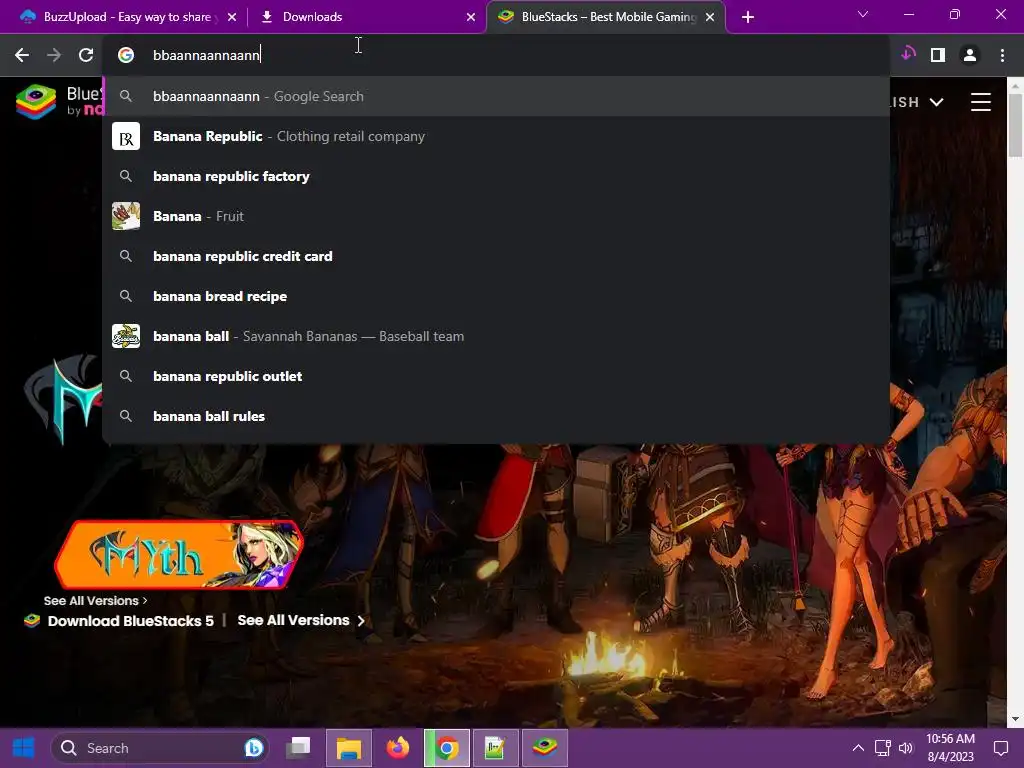Viewport: 1024px width, 768px height.
Task: Click the taskbar Search box
Action: pos(160,748)
